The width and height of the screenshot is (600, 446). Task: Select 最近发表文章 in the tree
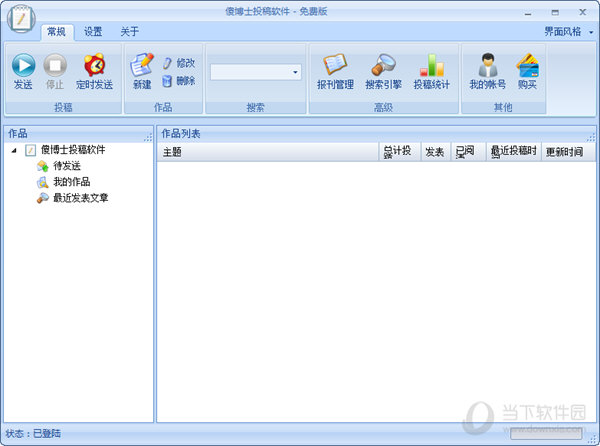point(81,198)
